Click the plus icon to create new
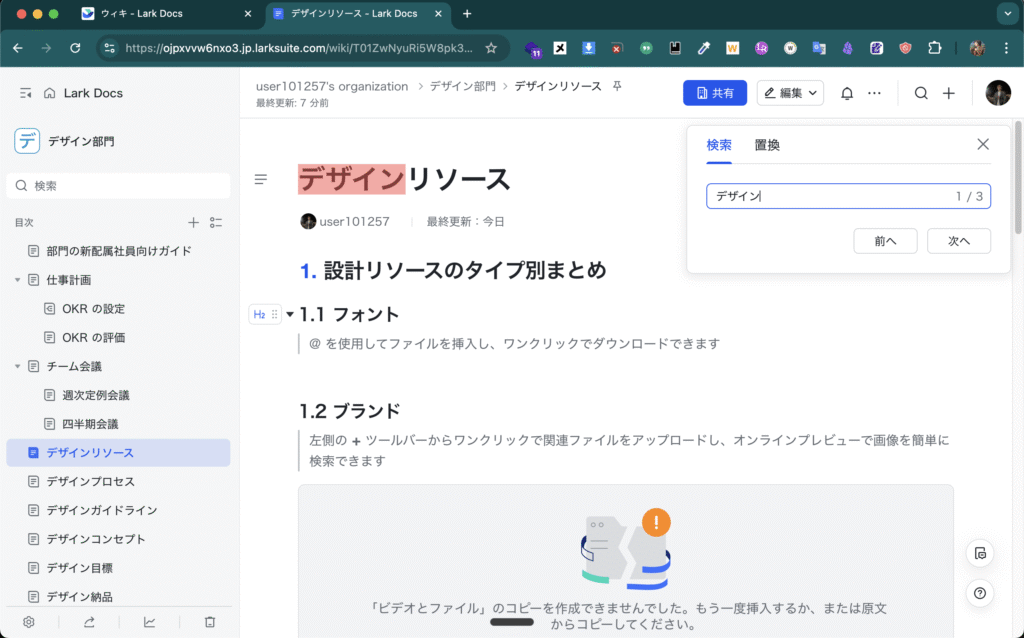1024x638 pixels. [x=949, y=93]
